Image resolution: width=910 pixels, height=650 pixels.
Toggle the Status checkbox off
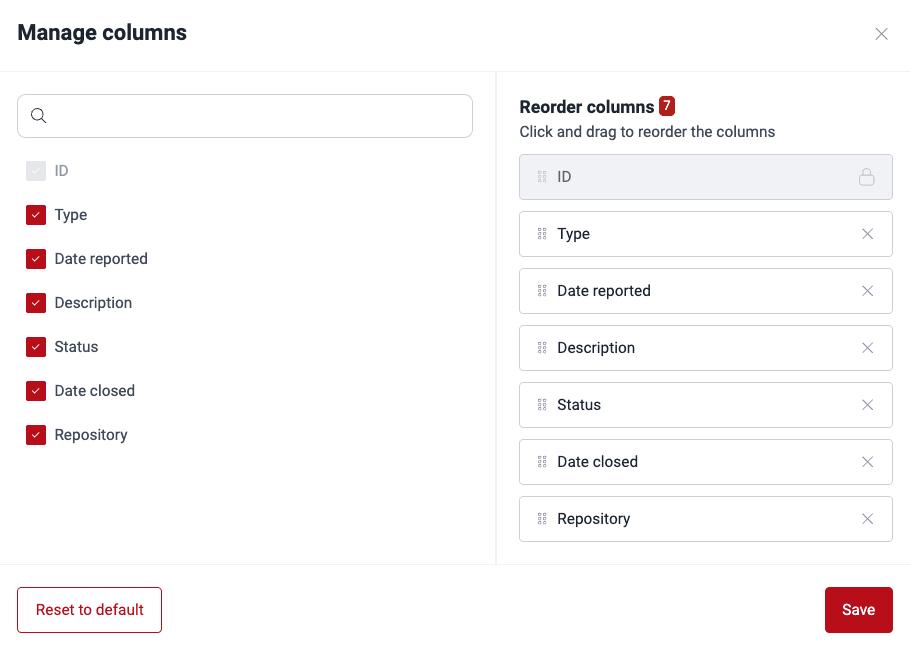pos(36,346)
